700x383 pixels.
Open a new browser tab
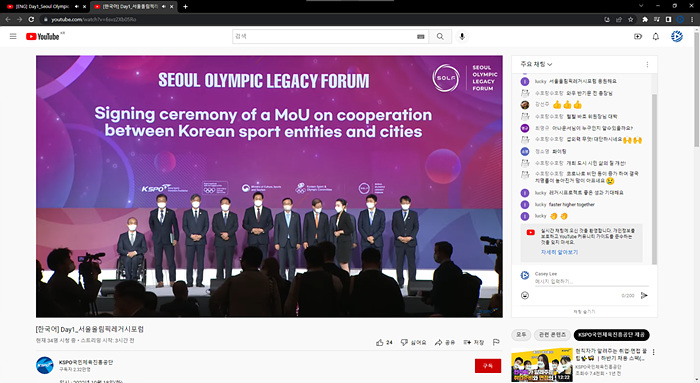click(x=185, y=6)
